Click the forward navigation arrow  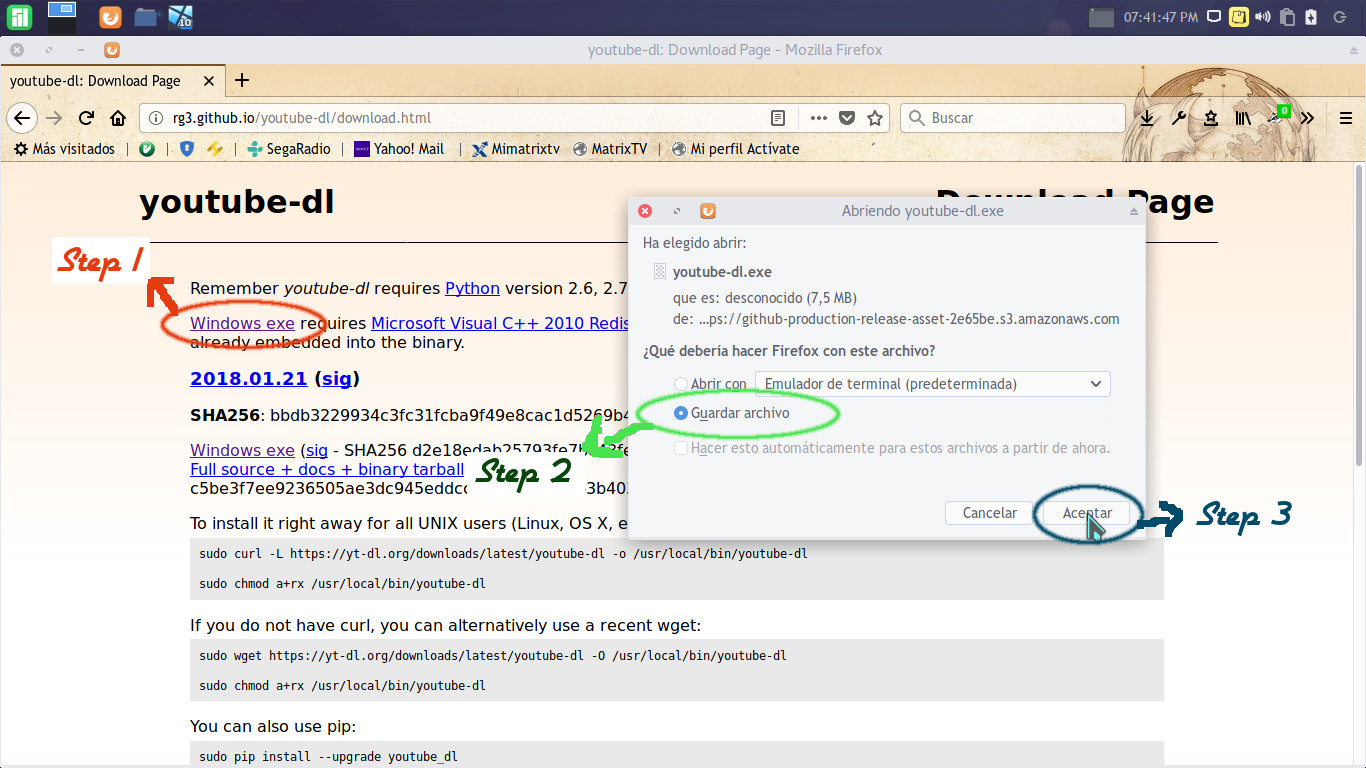pyautogui.click(x=54, y=118)
